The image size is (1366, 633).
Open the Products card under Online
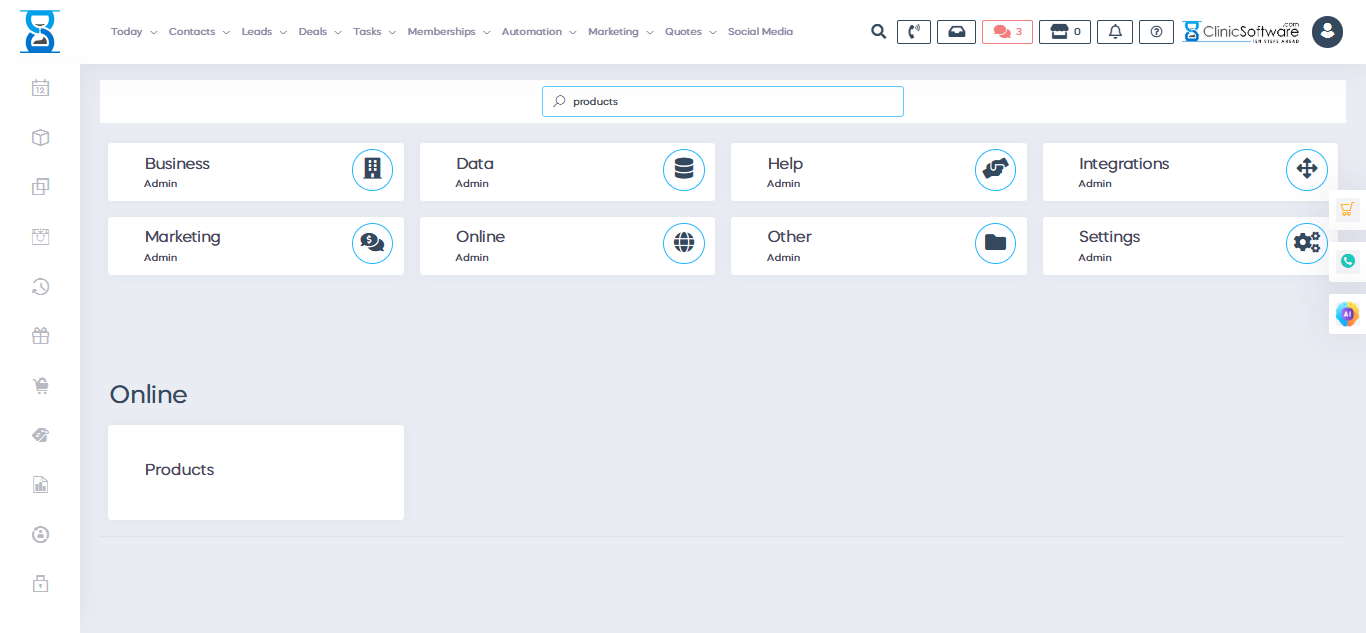pos(255,471)
